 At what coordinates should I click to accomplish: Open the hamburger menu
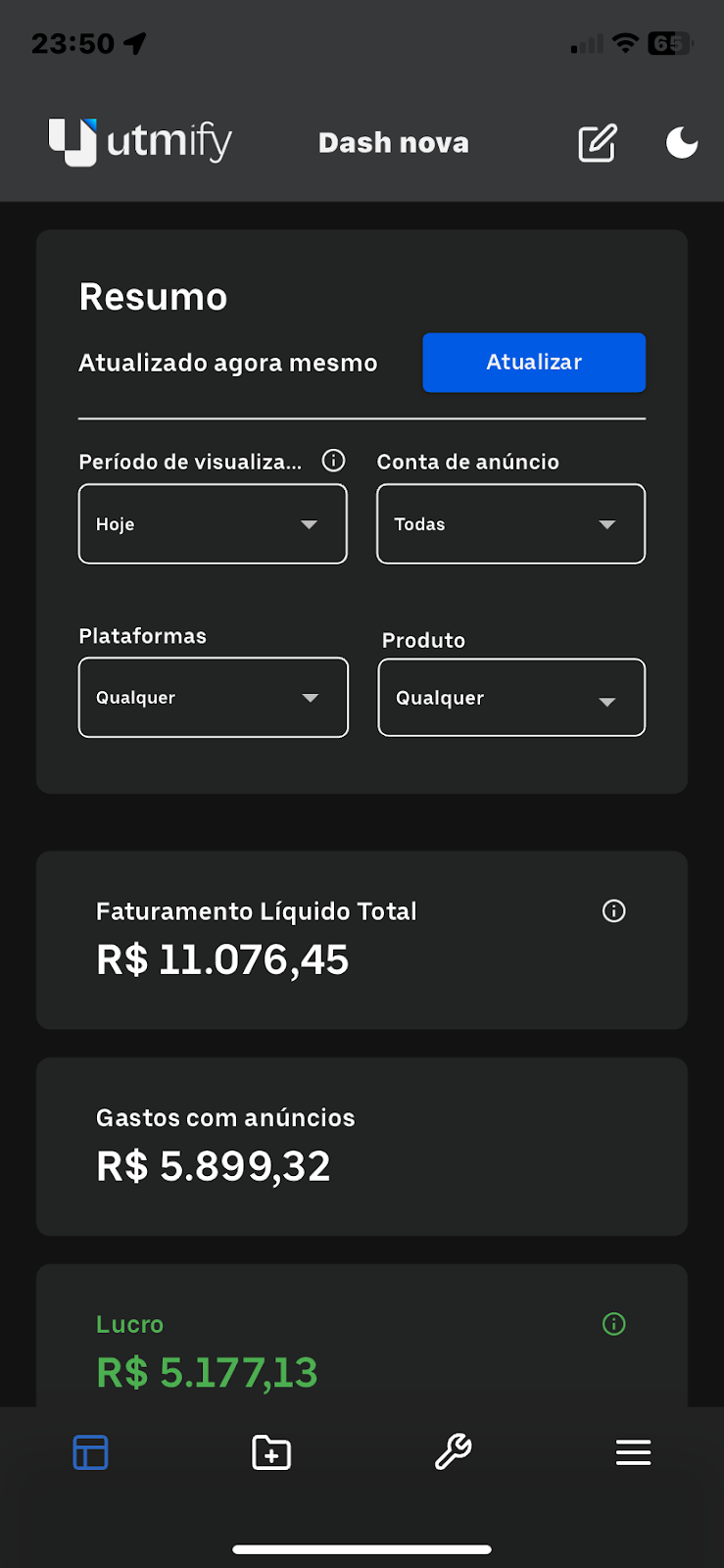click(x=634, y=1452)
